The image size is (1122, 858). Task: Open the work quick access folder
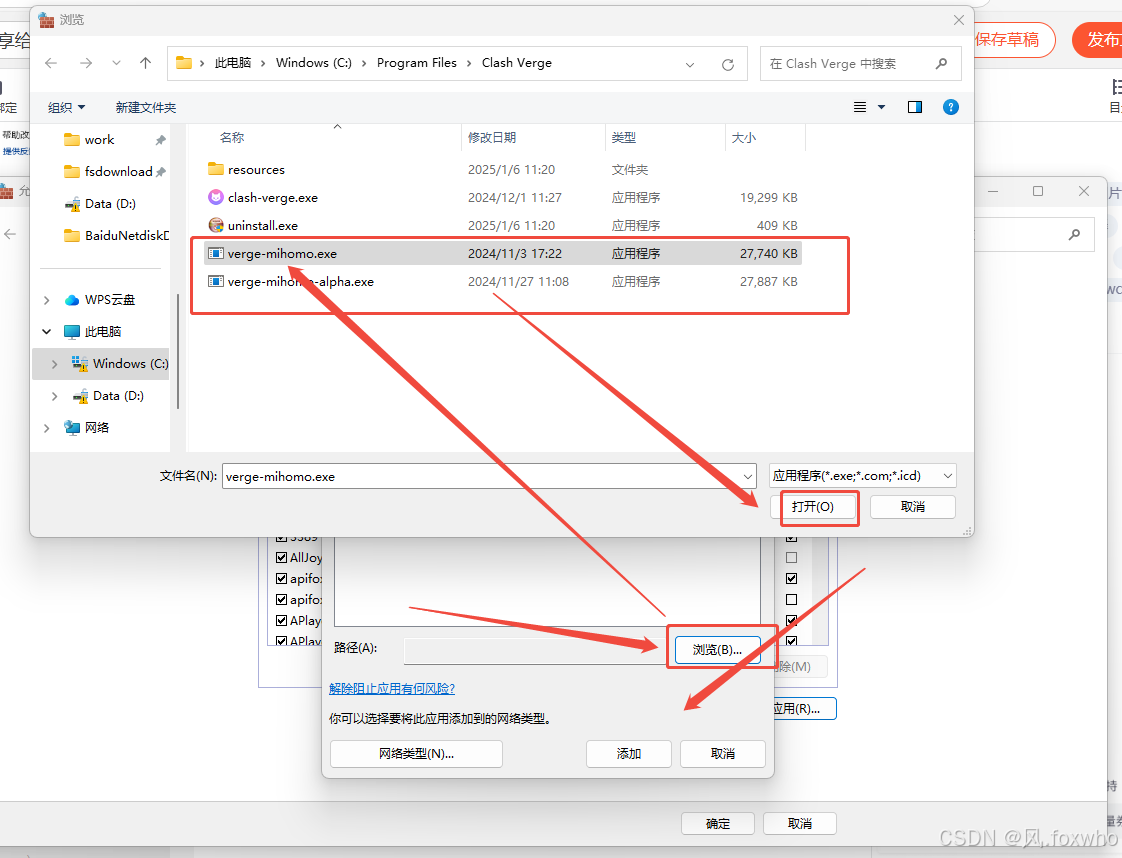pyautogui.click(x=99, y=140)
